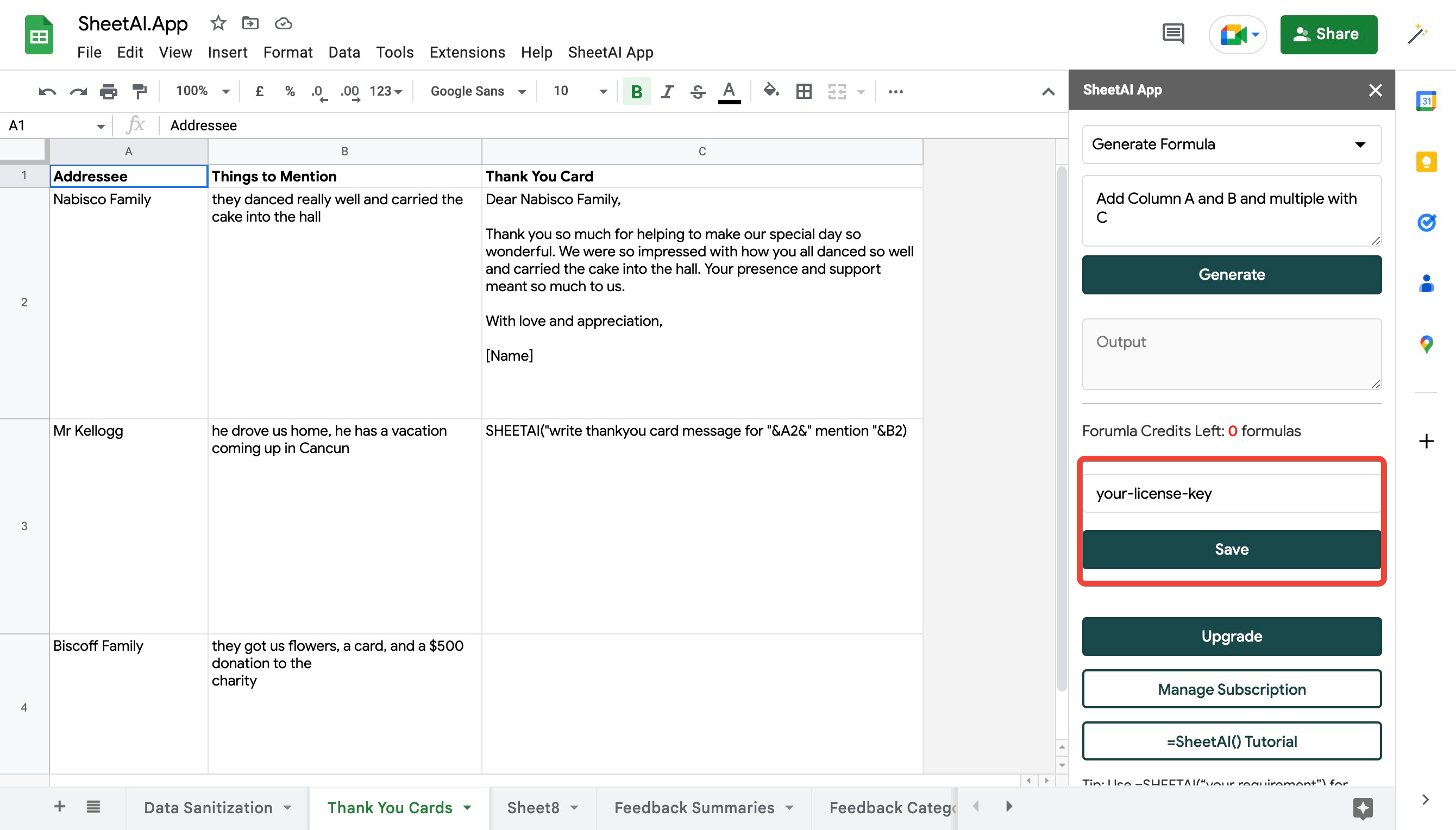Open the =SheetAI() Tutorial button
Viewport: 1456px width, 830px height.
point(1232,741)
